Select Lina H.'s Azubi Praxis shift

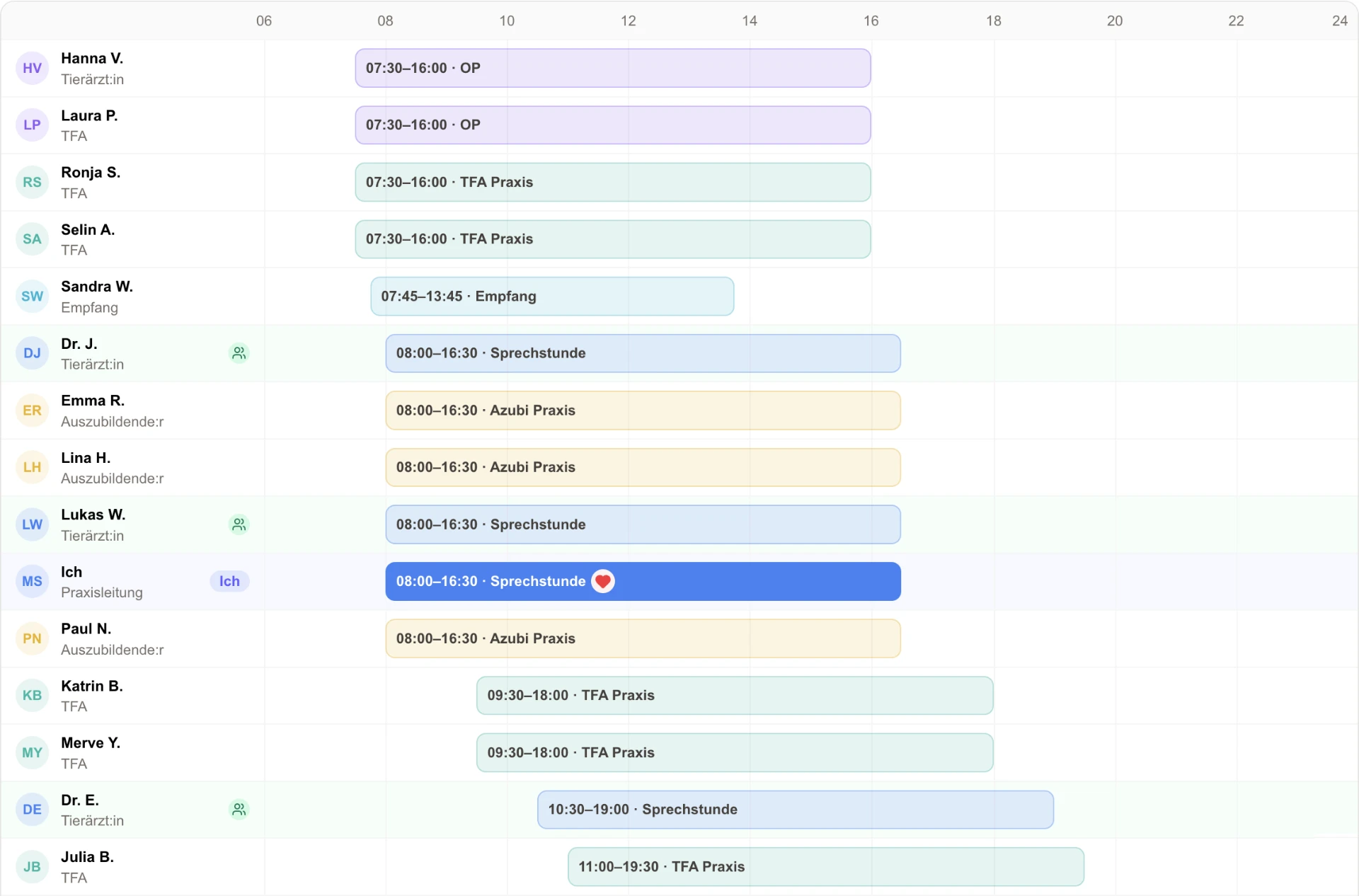[643, 467]
